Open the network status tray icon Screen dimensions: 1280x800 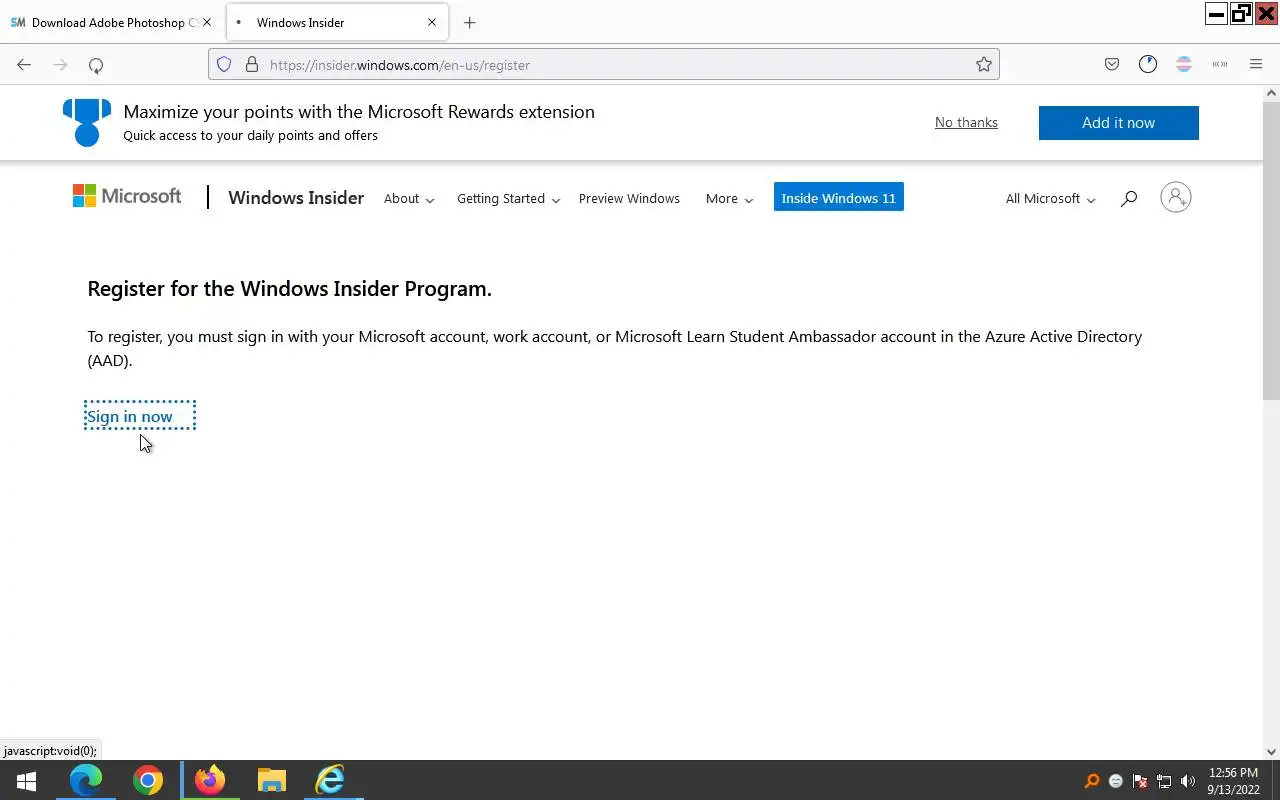point(1164,781)
